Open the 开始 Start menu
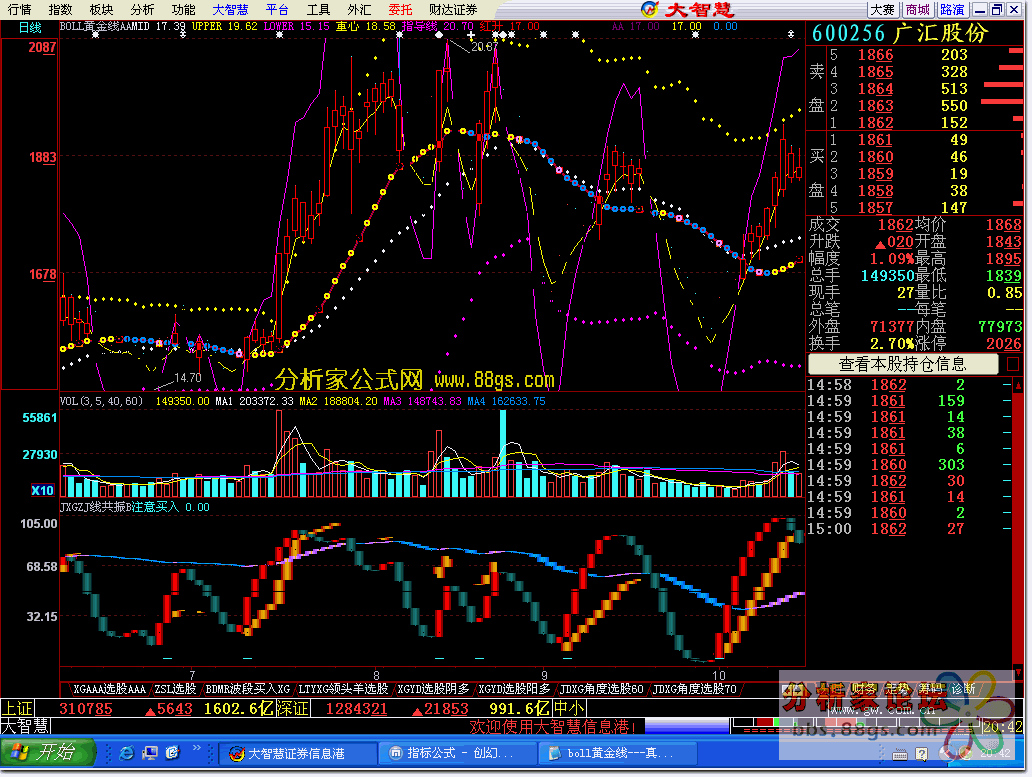This screenshot has height=777, width=1032. tap(48, 753)
